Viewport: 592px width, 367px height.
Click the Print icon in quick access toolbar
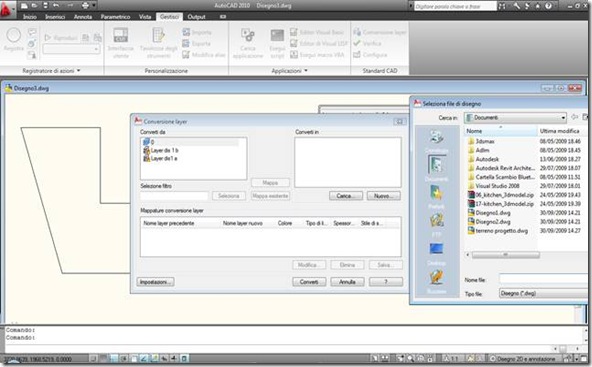pyautogui.click(x=85, y=5)
